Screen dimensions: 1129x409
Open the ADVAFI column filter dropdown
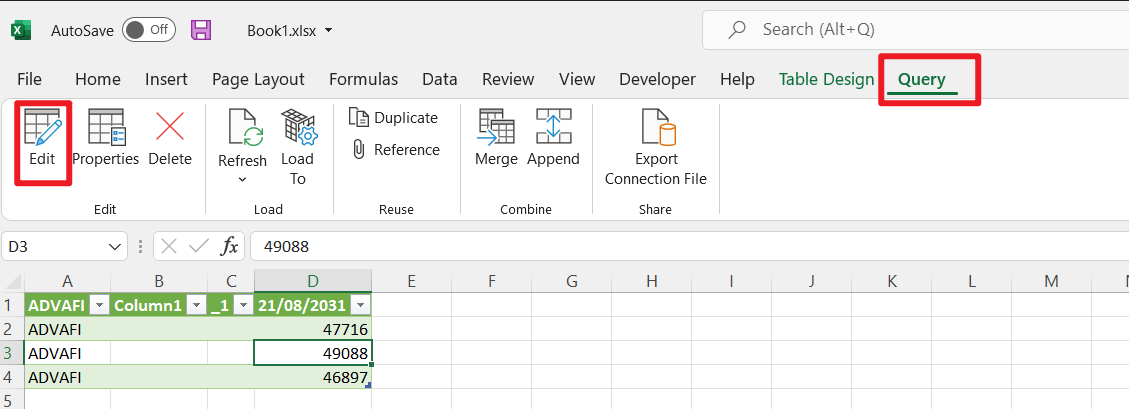[98, 306]
